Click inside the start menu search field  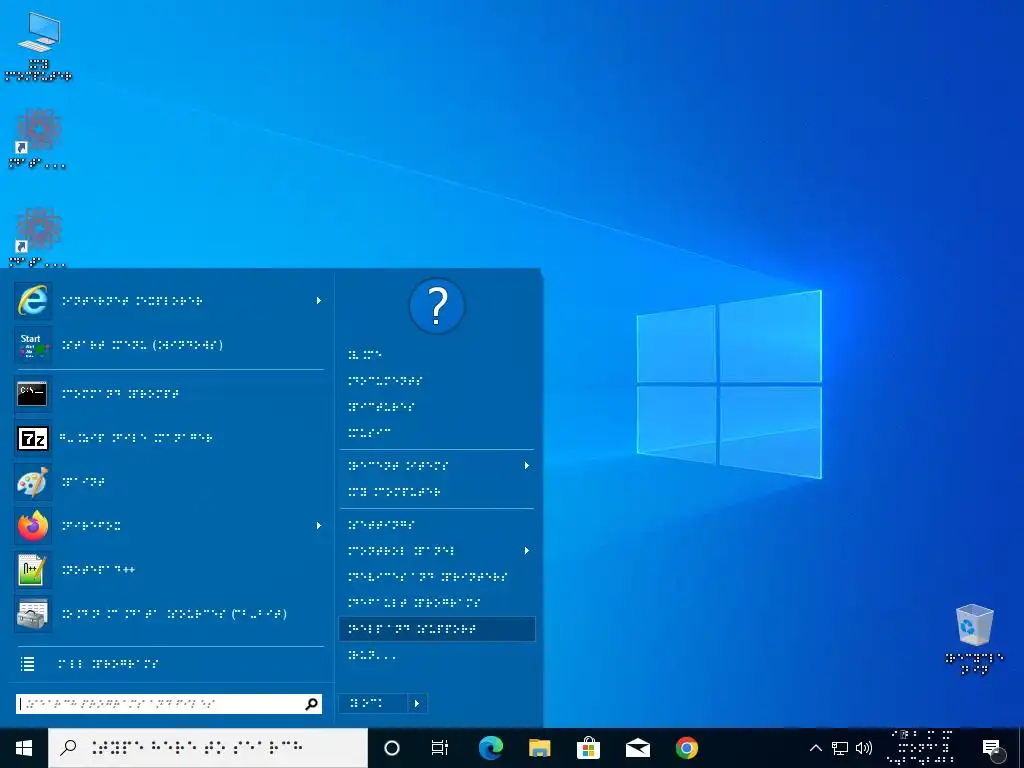coord(160,704)
